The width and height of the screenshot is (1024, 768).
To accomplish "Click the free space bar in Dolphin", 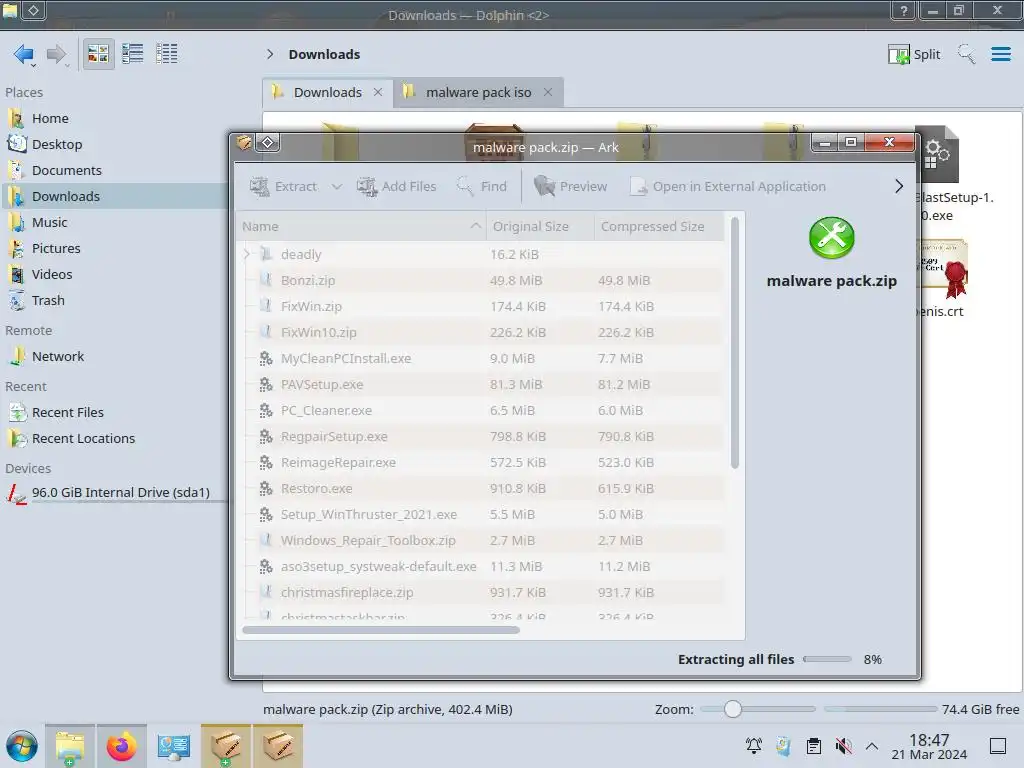I will click(x=881, y=709).
